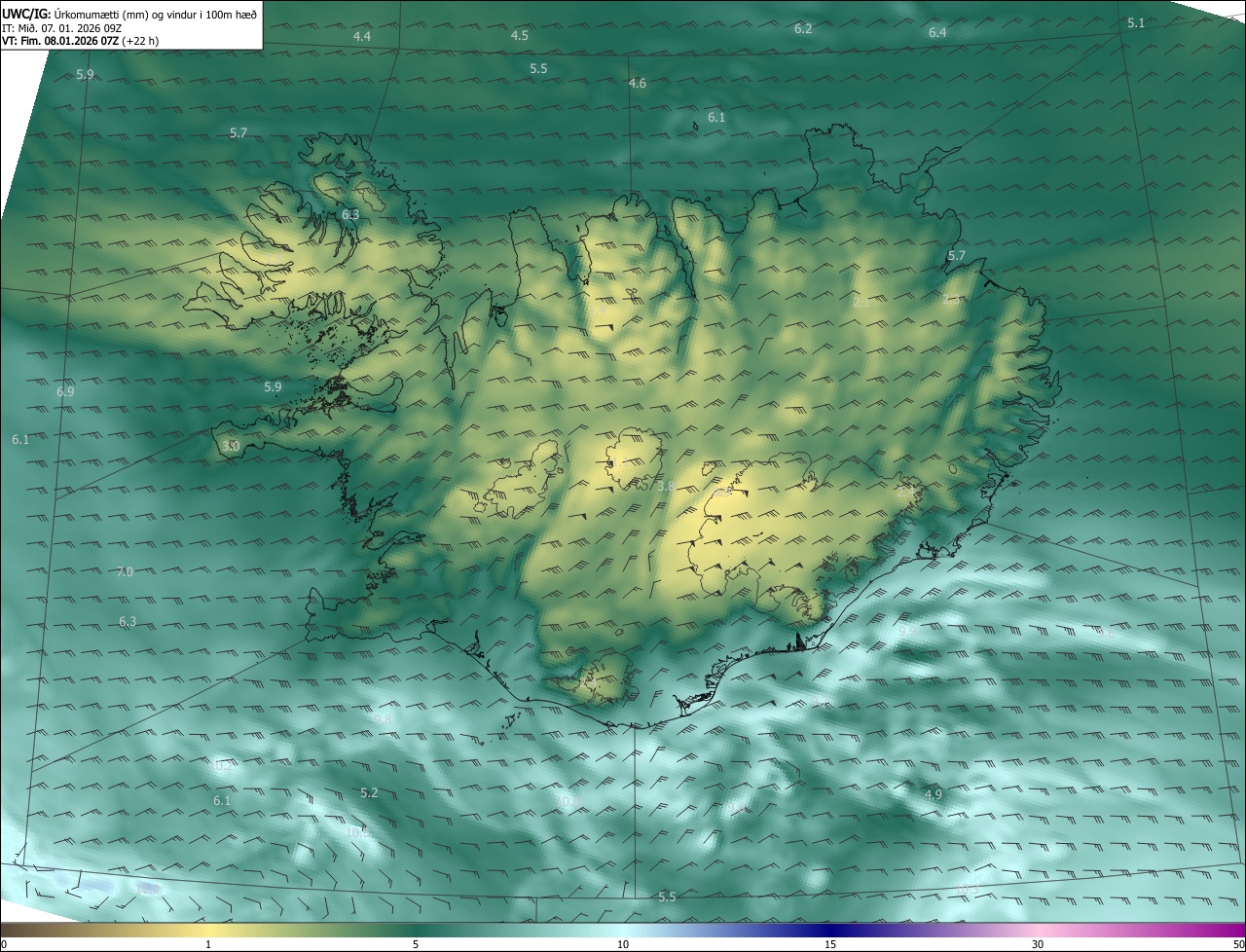Click the colour scale label '50'
The width and height of the screenshot is (1246, 952).
pyautogui.click(x=1238, y=944)
